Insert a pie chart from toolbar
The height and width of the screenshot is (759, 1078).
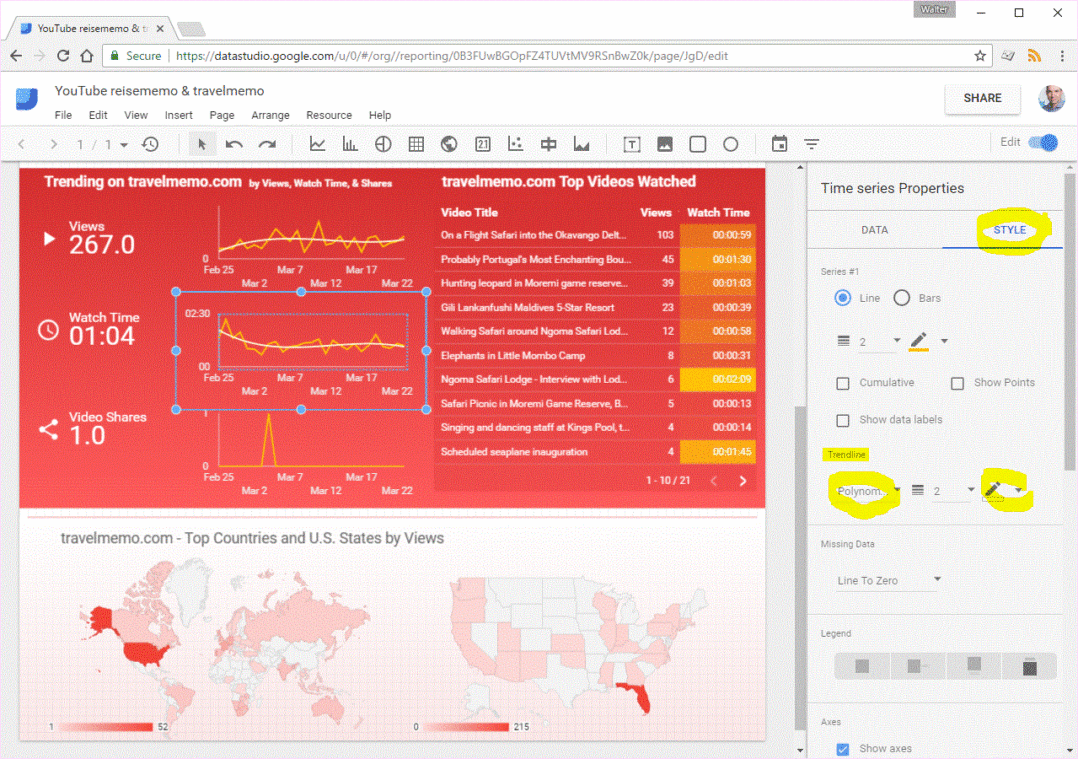(383, 145)
